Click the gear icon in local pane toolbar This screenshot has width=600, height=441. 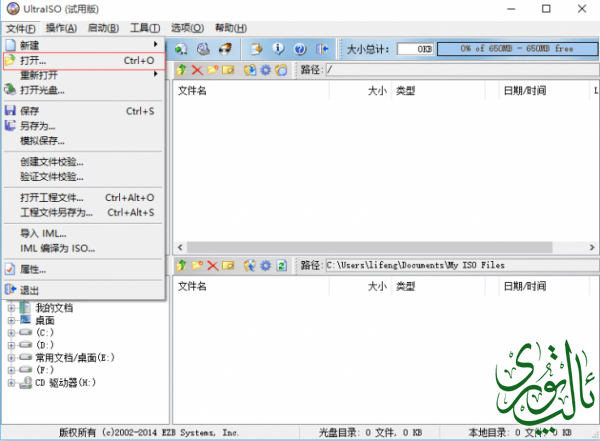[266, 265]
